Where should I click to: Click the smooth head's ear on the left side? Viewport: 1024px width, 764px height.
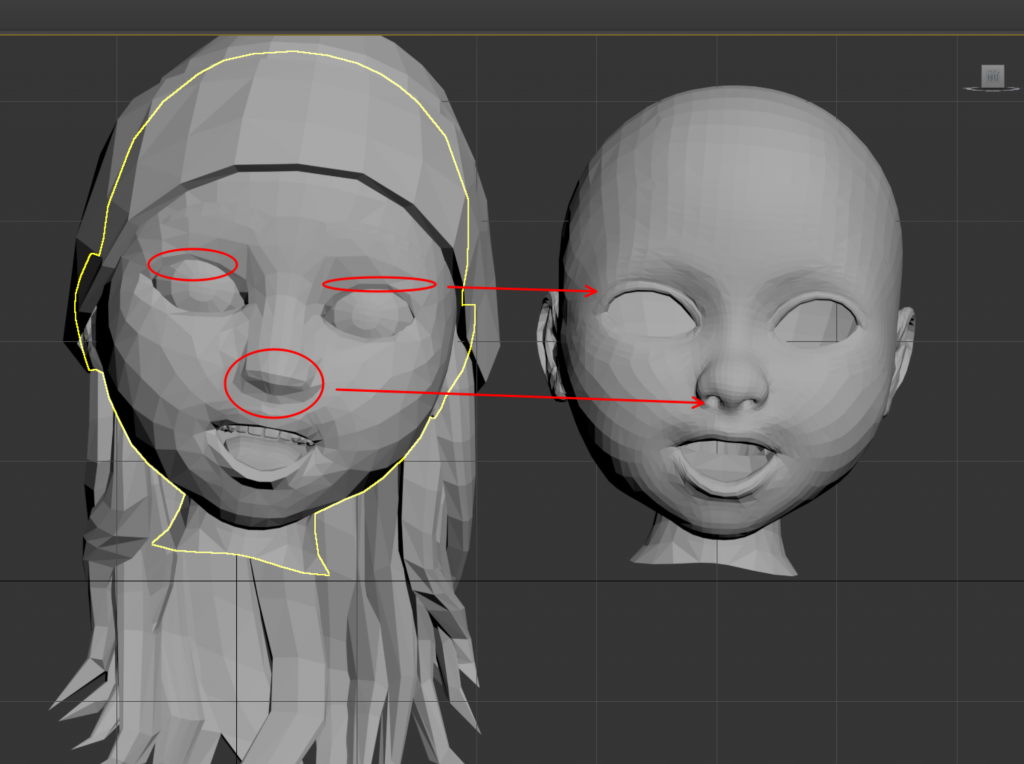point(548,340)
